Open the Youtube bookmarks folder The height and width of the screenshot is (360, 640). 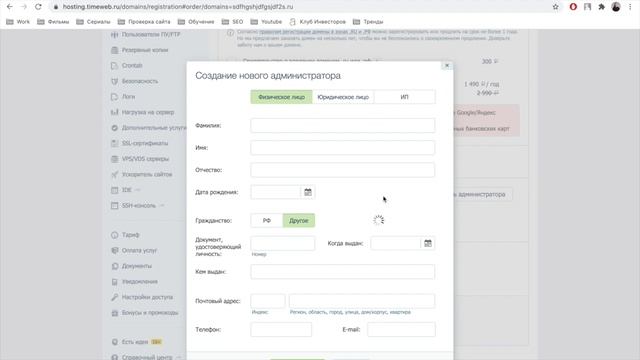click(266, 22)
